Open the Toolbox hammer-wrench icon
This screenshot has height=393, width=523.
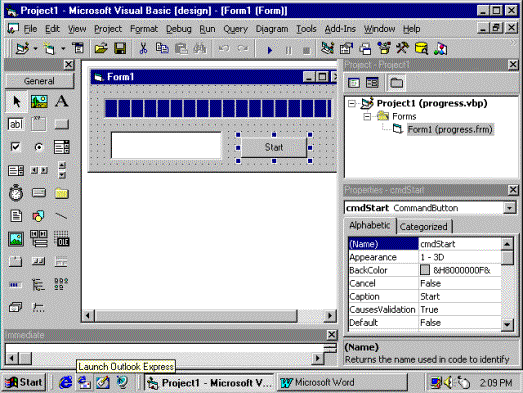tap(403, 49)
